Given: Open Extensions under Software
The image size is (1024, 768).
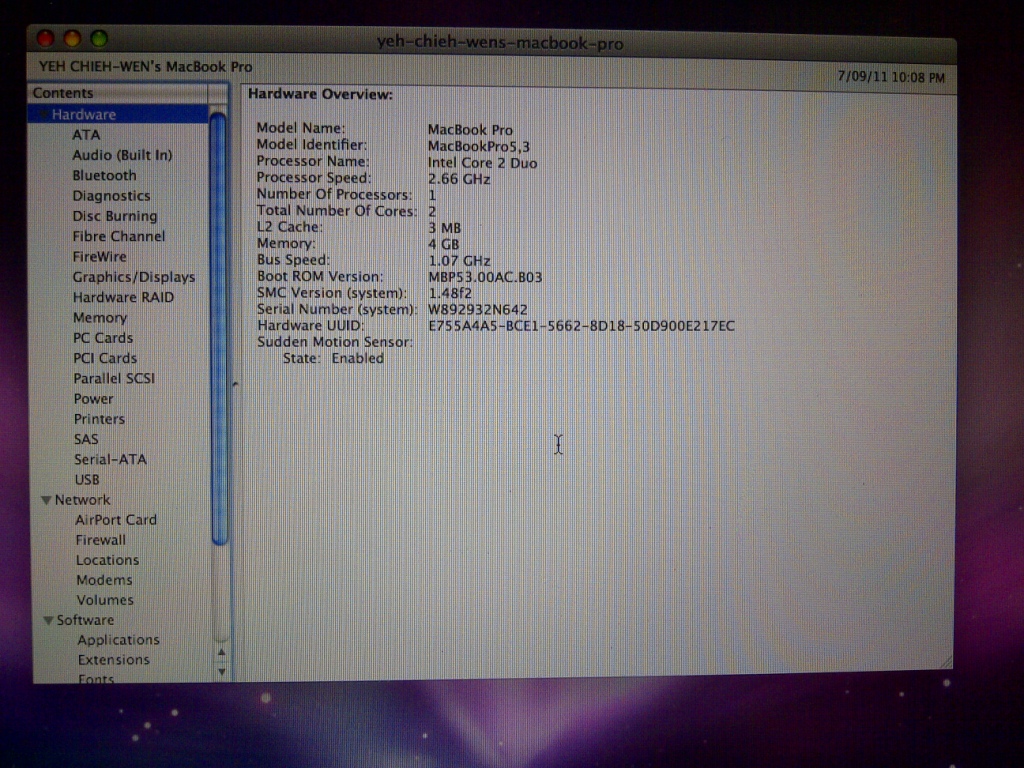Looking at the screenshot, I should pos(113,660).
